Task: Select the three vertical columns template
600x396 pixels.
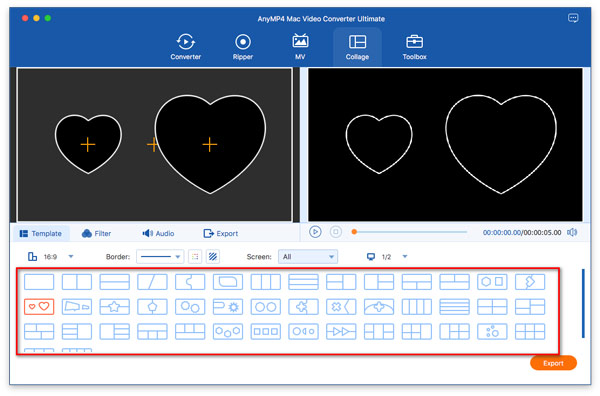Action: [266, 282]
